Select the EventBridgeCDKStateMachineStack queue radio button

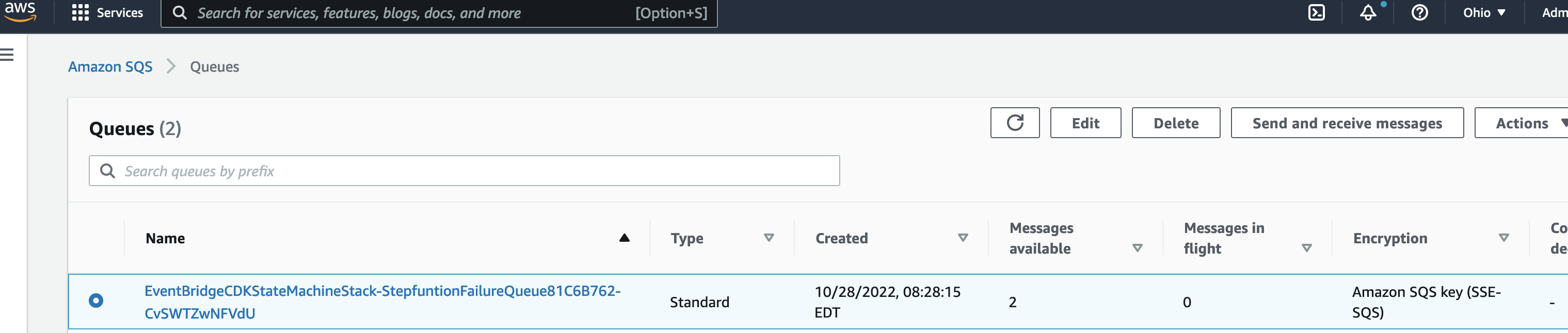tap(96, 301)
